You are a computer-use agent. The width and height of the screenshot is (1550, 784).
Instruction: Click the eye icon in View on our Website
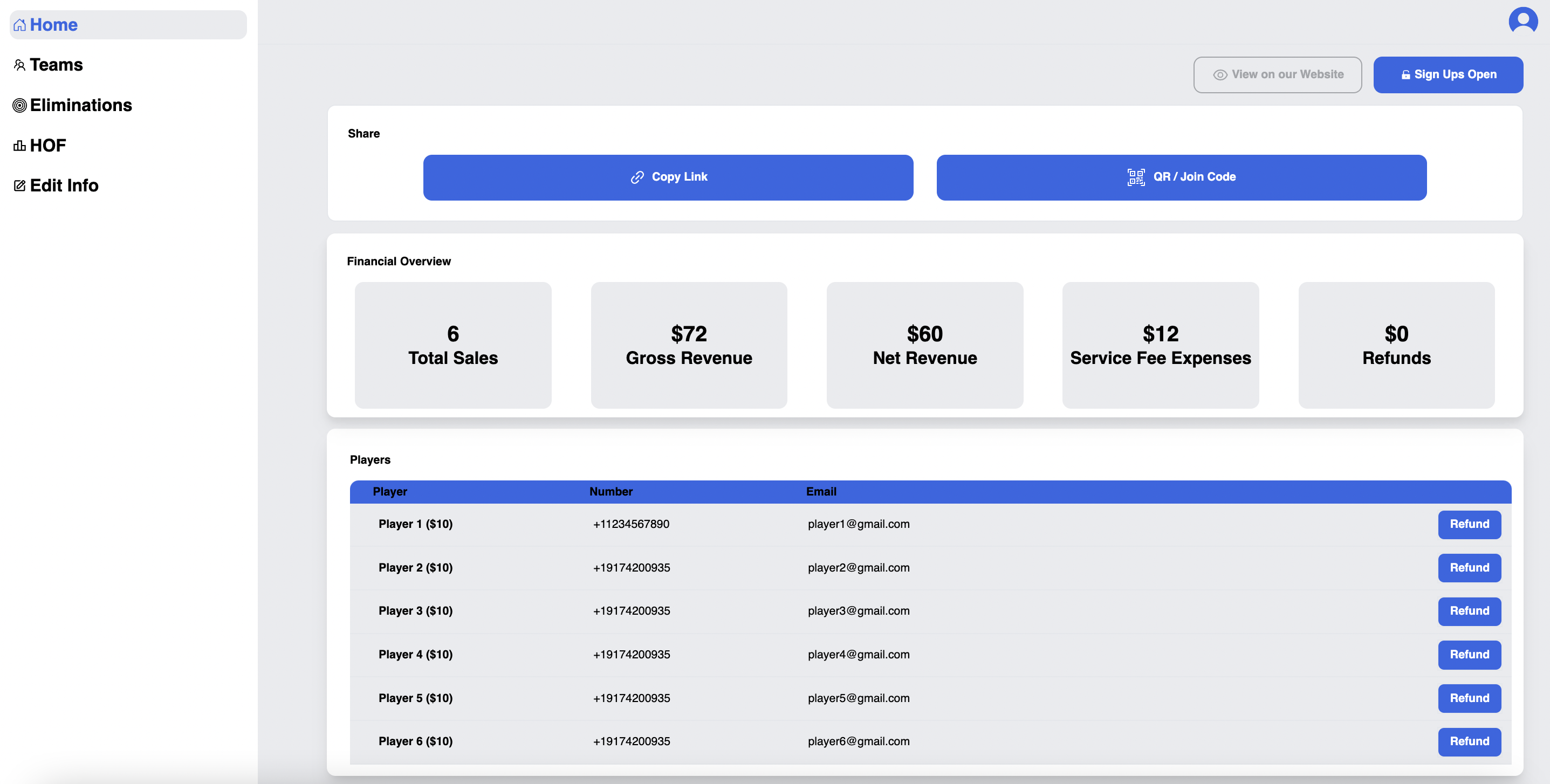(1219, 74)
